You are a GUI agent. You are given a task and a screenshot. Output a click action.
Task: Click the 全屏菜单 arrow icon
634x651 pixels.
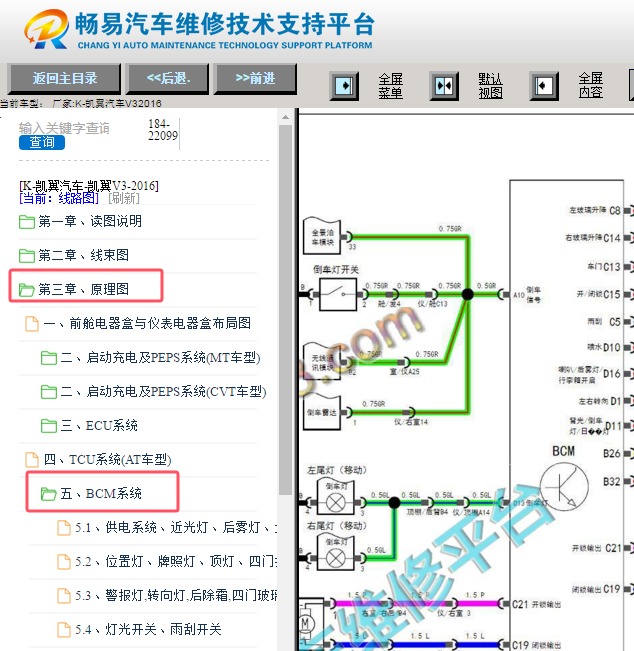point(344,86)
